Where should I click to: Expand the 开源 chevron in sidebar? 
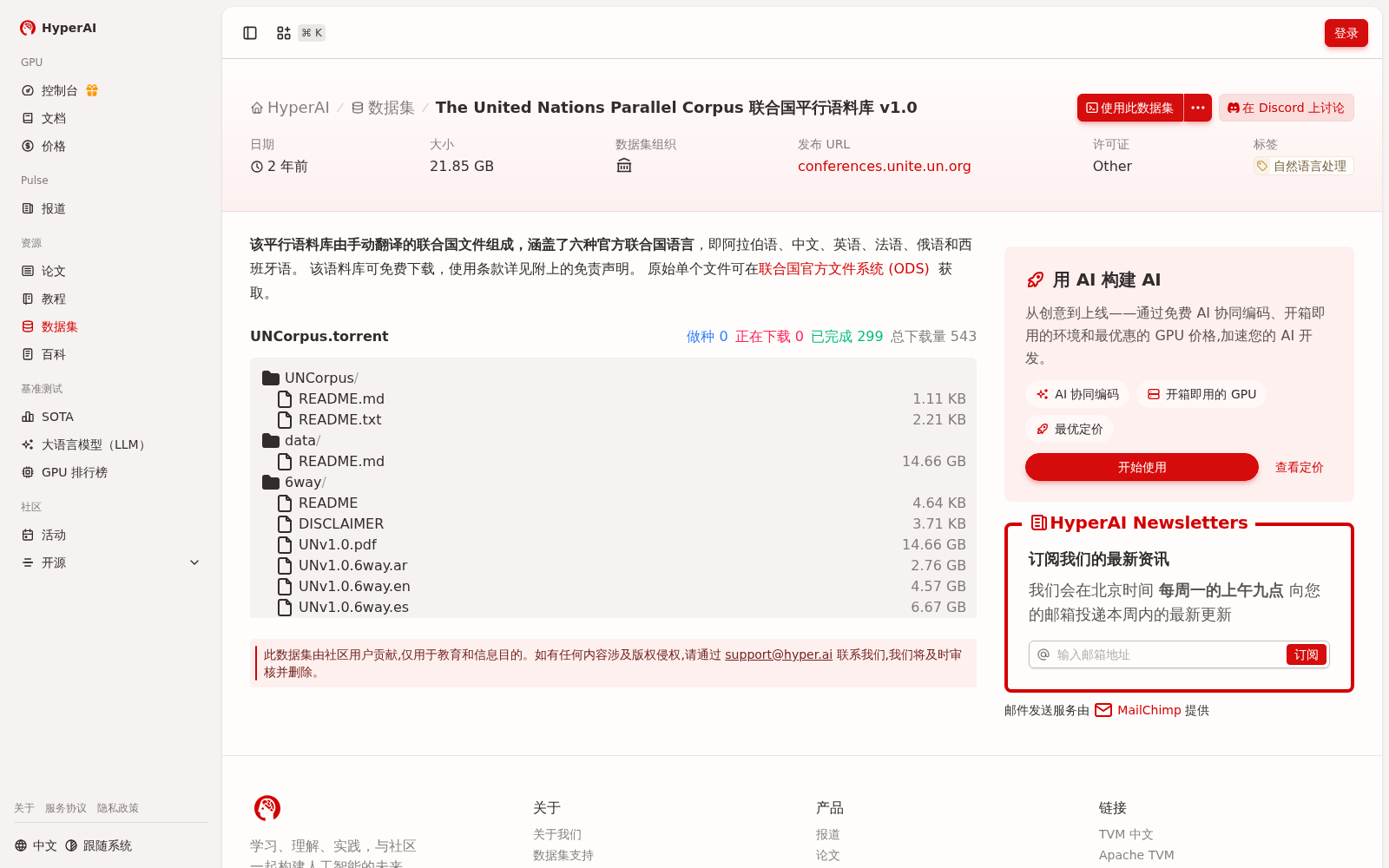(x=194, y=562)
